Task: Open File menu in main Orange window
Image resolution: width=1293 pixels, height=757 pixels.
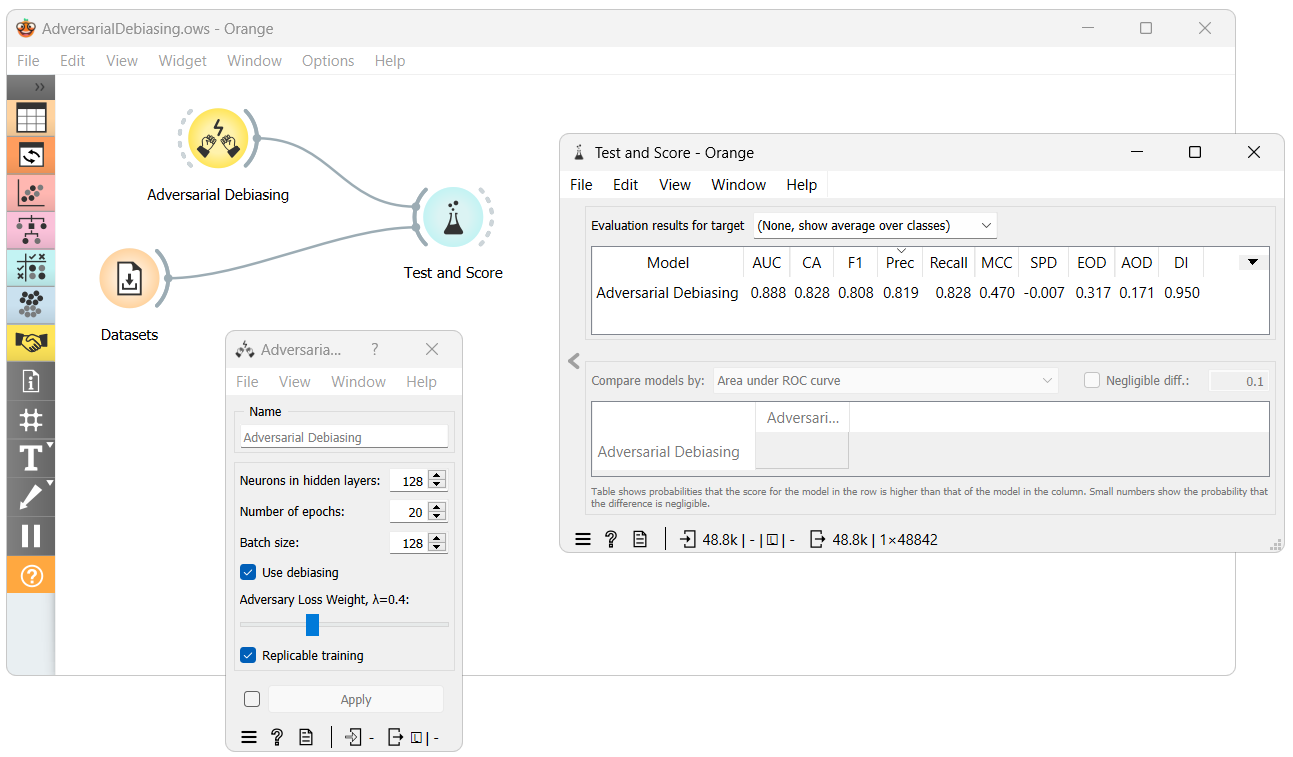Action: click(28, 60)
